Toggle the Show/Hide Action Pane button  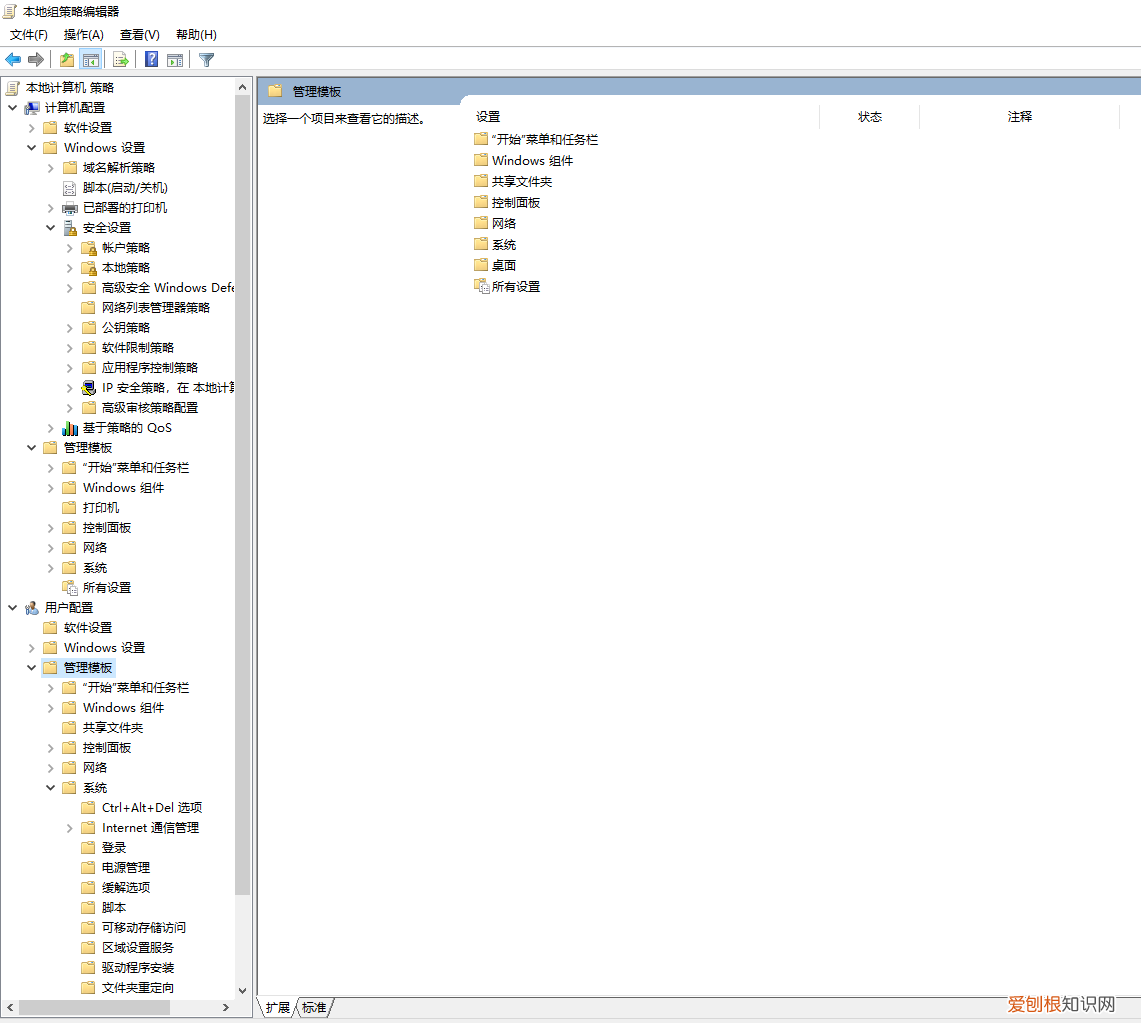pos(175,60)
